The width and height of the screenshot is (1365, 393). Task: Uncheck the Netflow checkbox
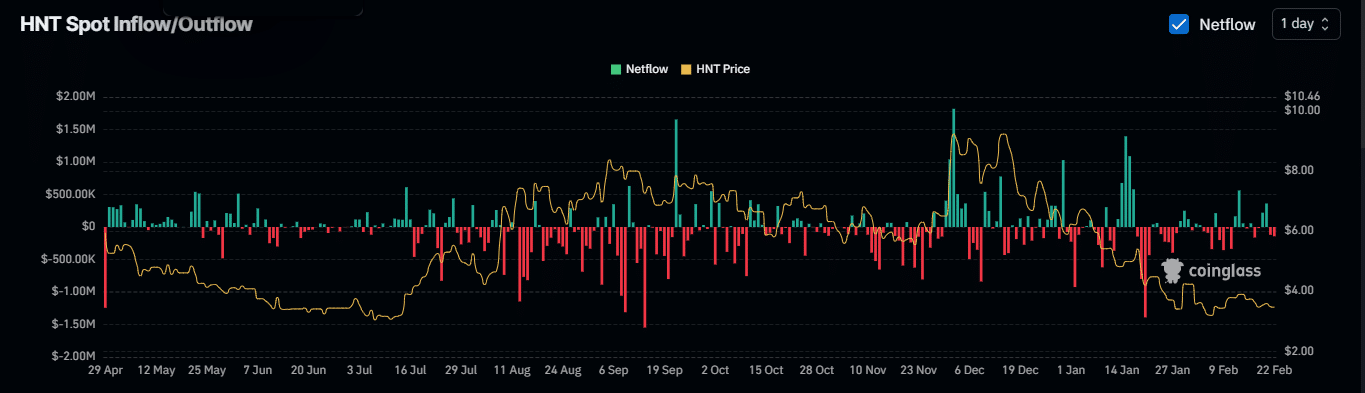[x=1178, y=24]
